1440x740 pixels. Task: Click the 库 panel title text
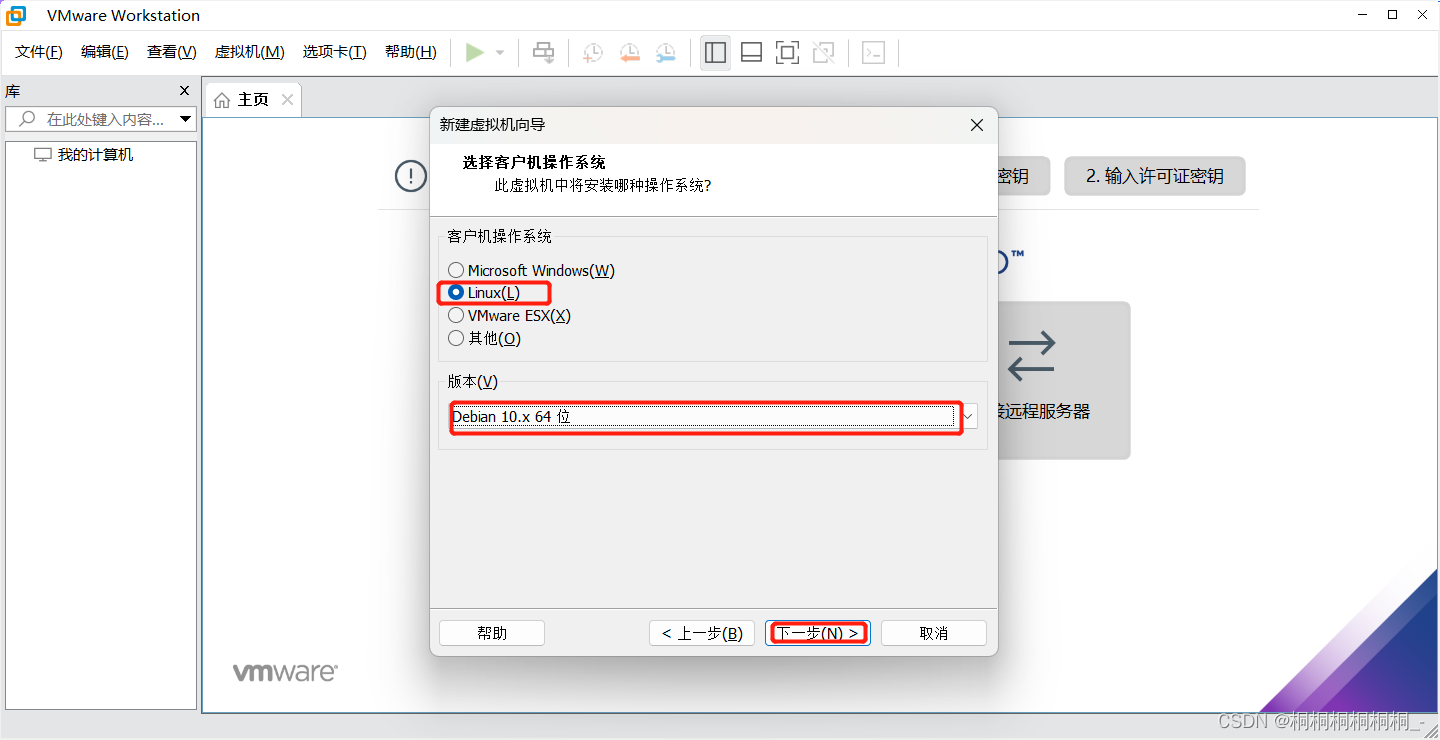[12, 91]
